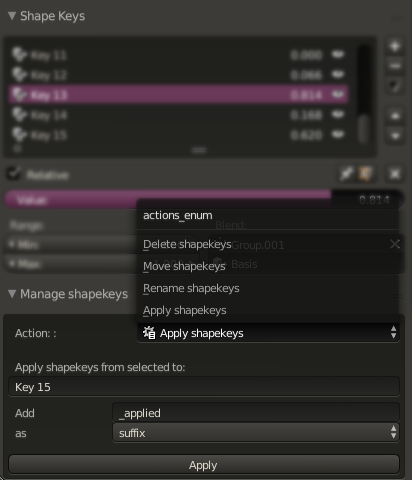This screenshot has width=412, height=480.
Task: Clear all shape key values X icon
Action: tap(395, 174)
